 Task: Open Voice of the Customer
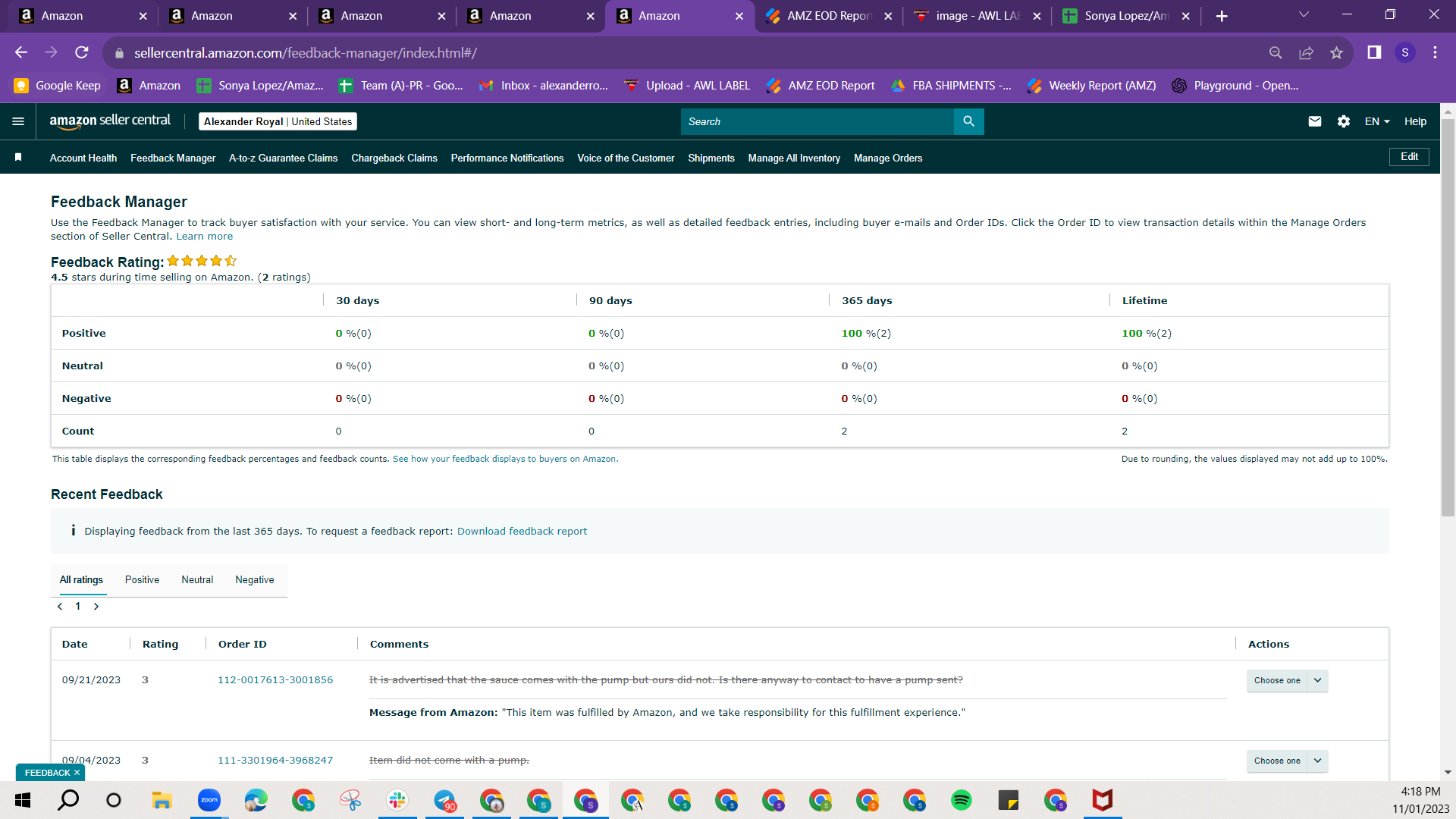pos(626,158)
